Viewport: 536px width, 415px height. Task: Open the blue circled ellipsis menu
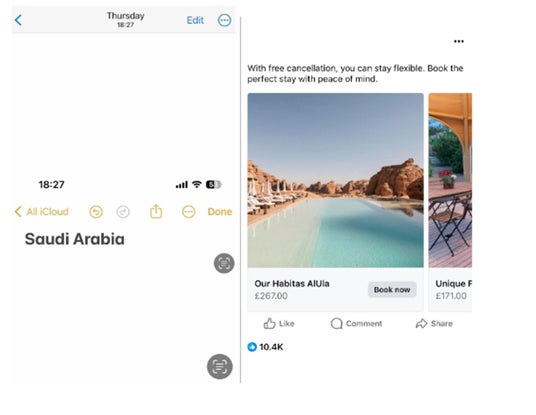pyautogui.click(x=224, y=20)
